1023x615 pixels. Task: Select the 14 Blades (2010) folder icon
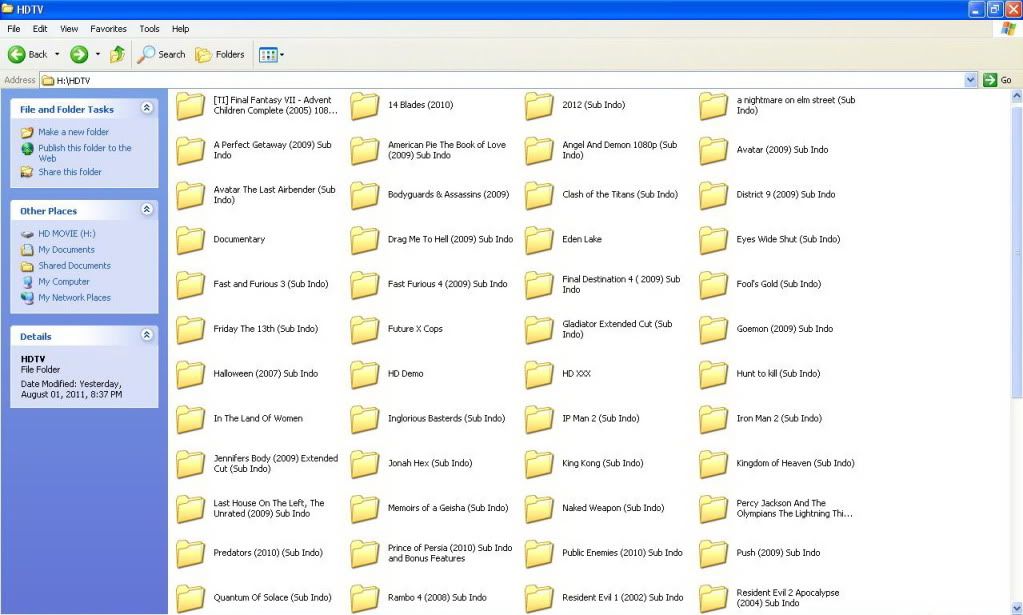365,106
